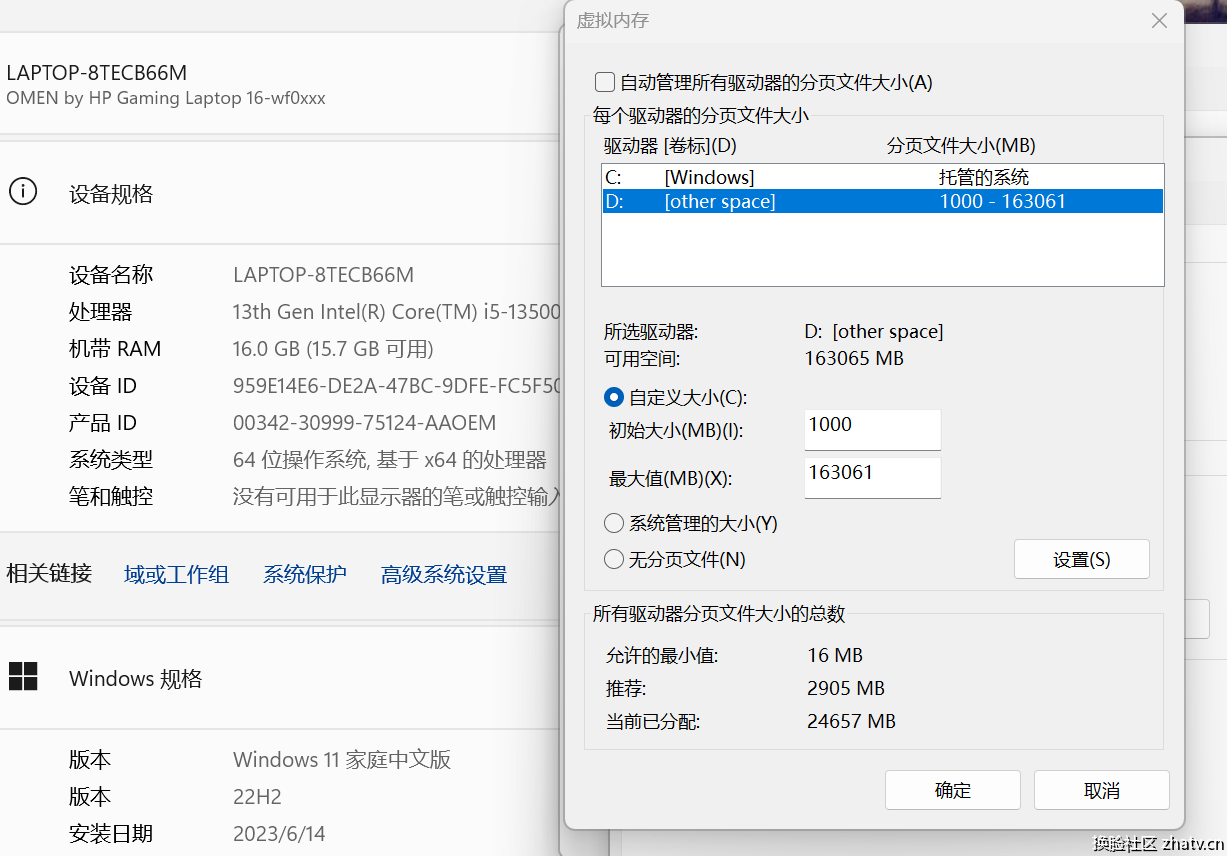The width and height of the screenshot is (1227, 856).
Task: Click the product ID 00342-30999-75124-AAOEM
Action: pyautogui.click(x=364, y=423)
